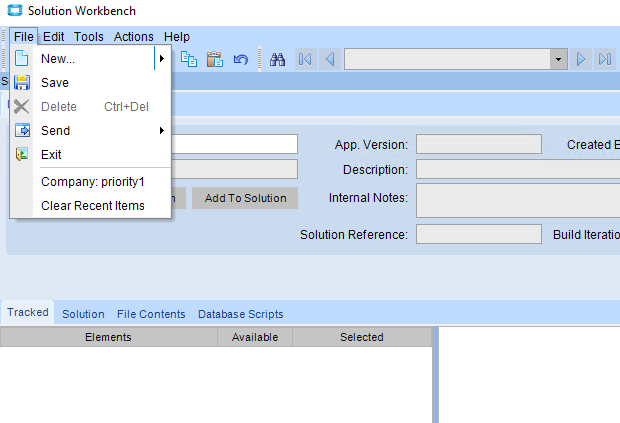The height and width of the screenshot is (423, 620).
Task: Select Company: priority1 menu entry
Action: [x=93, y=182]
